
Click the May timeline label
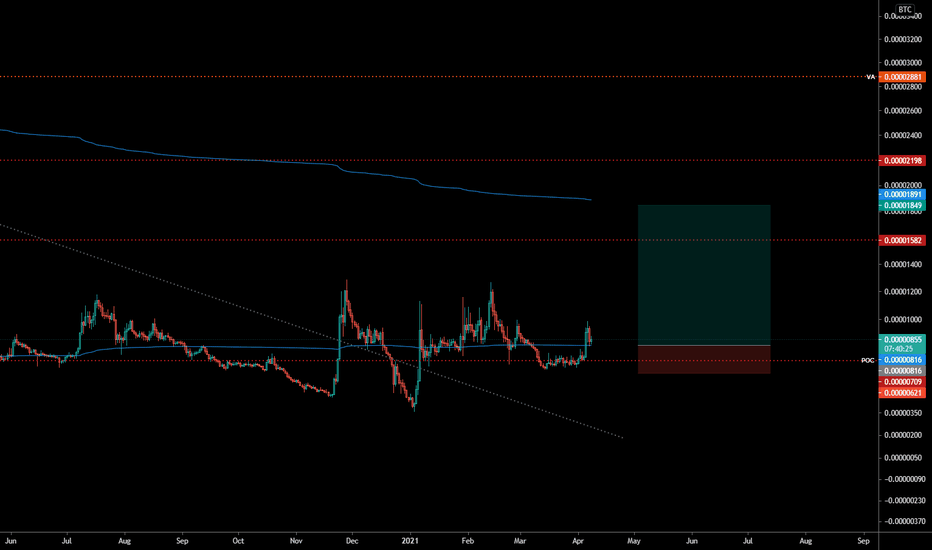coord(634,541)
